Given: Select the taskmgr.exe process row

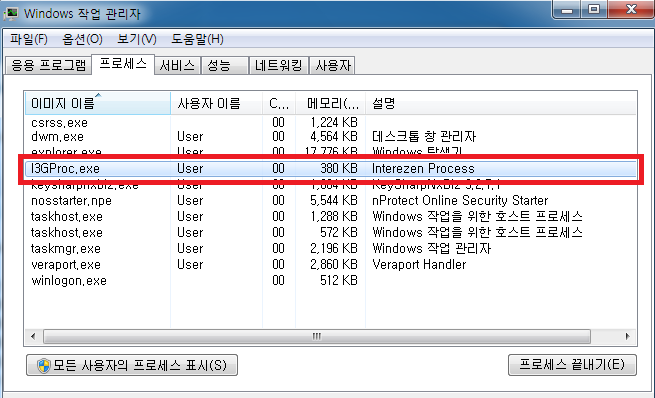Looking at the screenshot, I should [330, 248].
